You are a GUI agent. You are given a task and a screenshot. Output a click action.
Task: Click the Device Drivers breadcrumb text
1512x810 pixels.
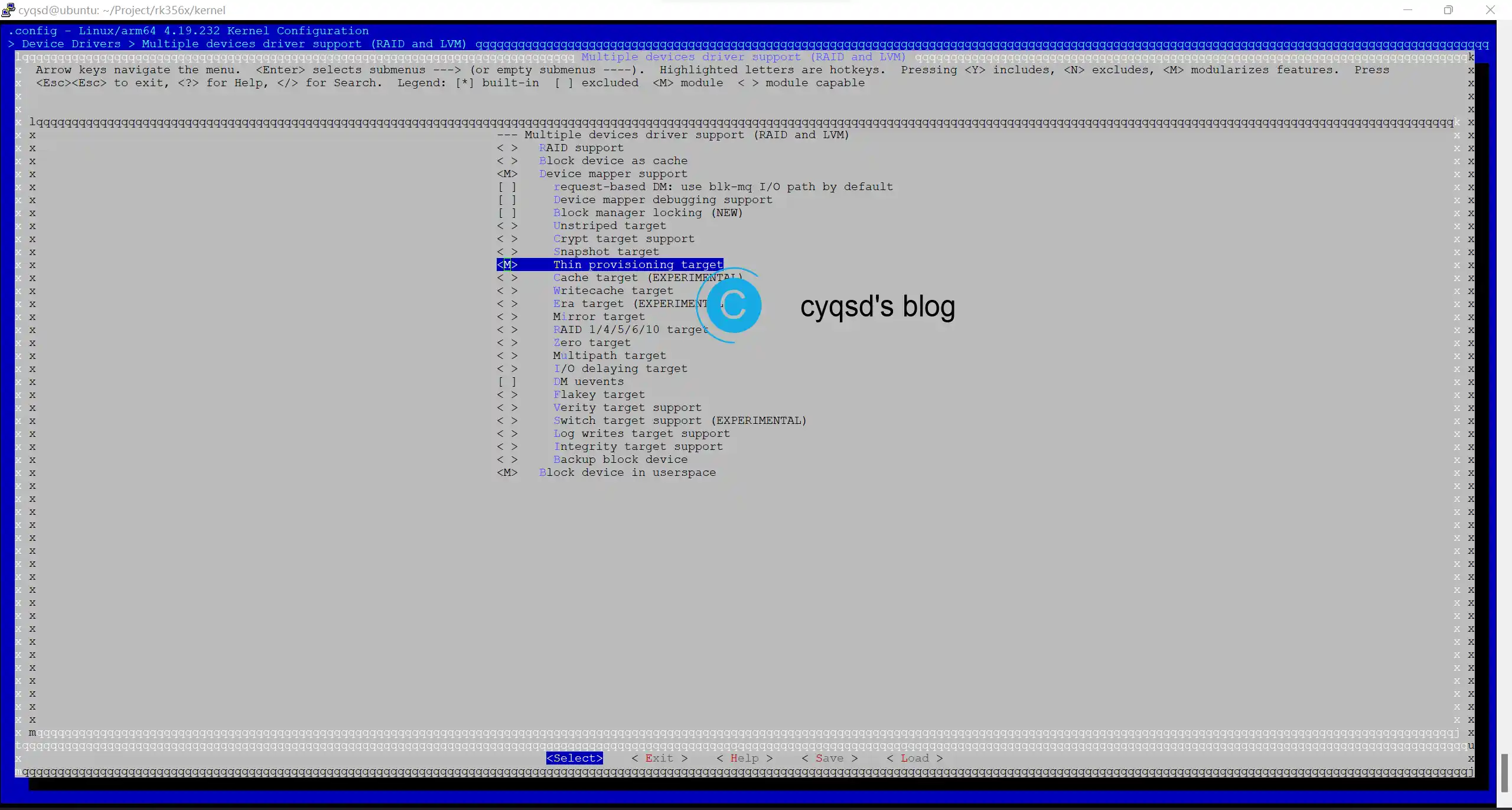tap(71, 44)
